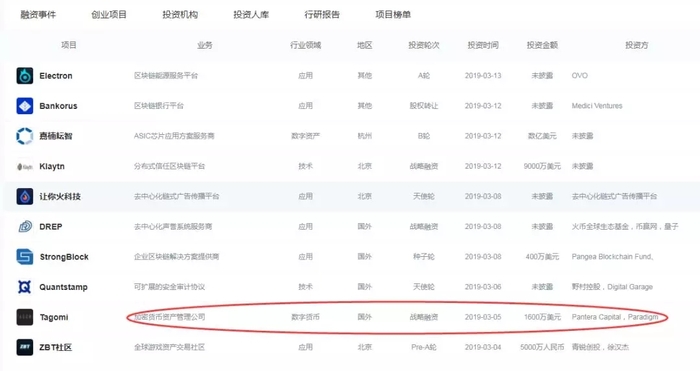Click the 投资轮次 column header
The width and height of the screenshot is (700, 371).
coord(424,45)
